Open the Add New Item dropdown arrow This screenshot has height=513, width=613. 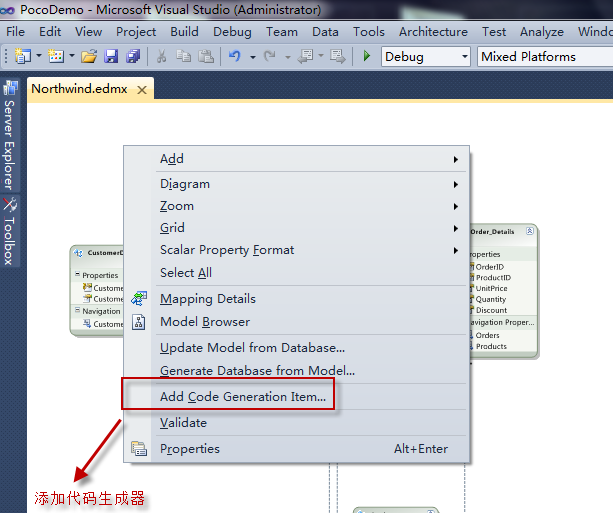coord(72,57)
